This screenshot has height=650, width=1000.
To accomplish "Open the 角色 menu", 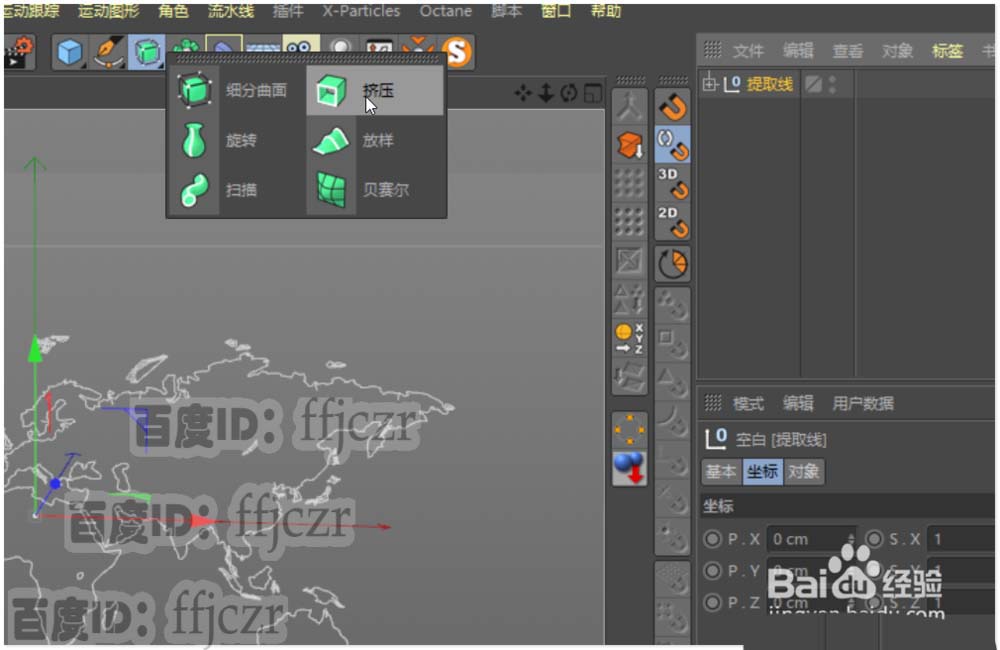I will [x=173, y=11].
